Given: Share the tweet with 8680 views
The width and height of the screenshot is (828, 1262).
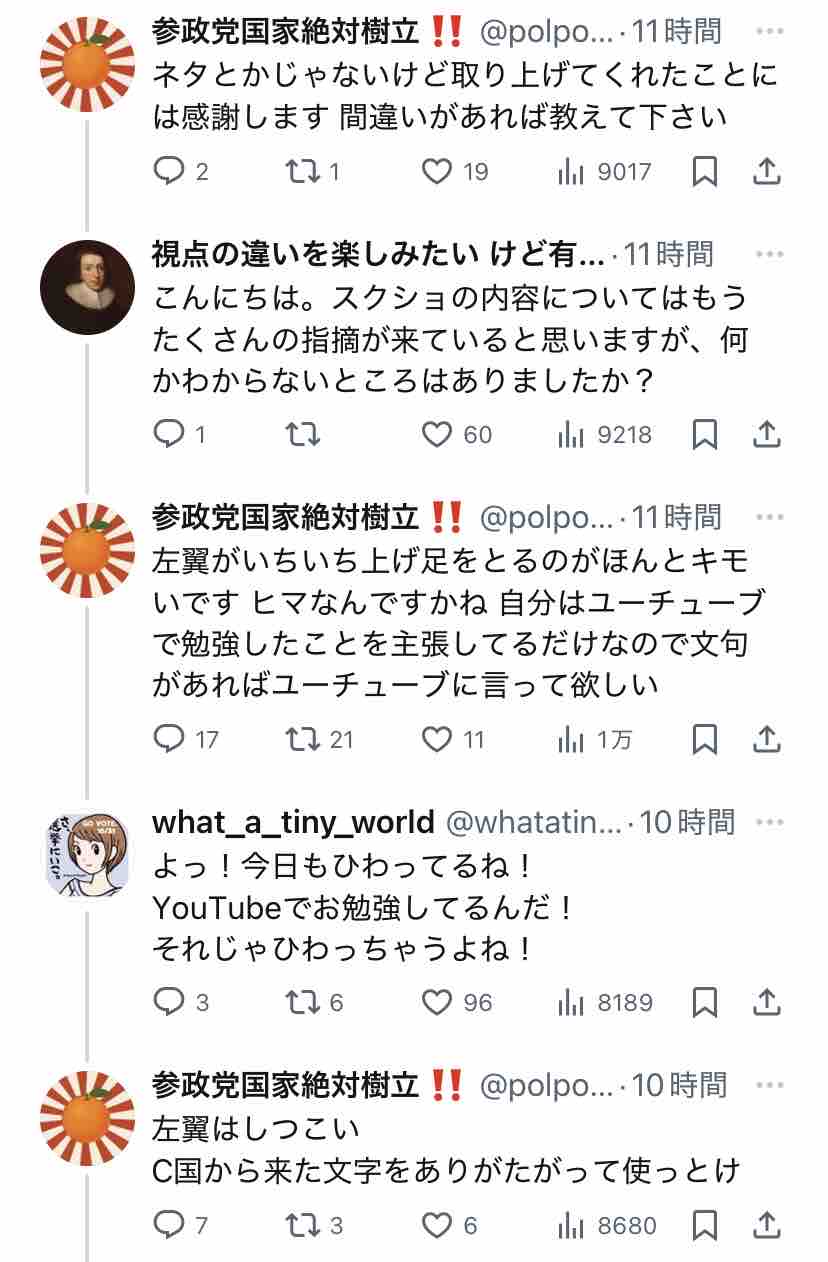Looking at the screenshot, I should 766,1225.
